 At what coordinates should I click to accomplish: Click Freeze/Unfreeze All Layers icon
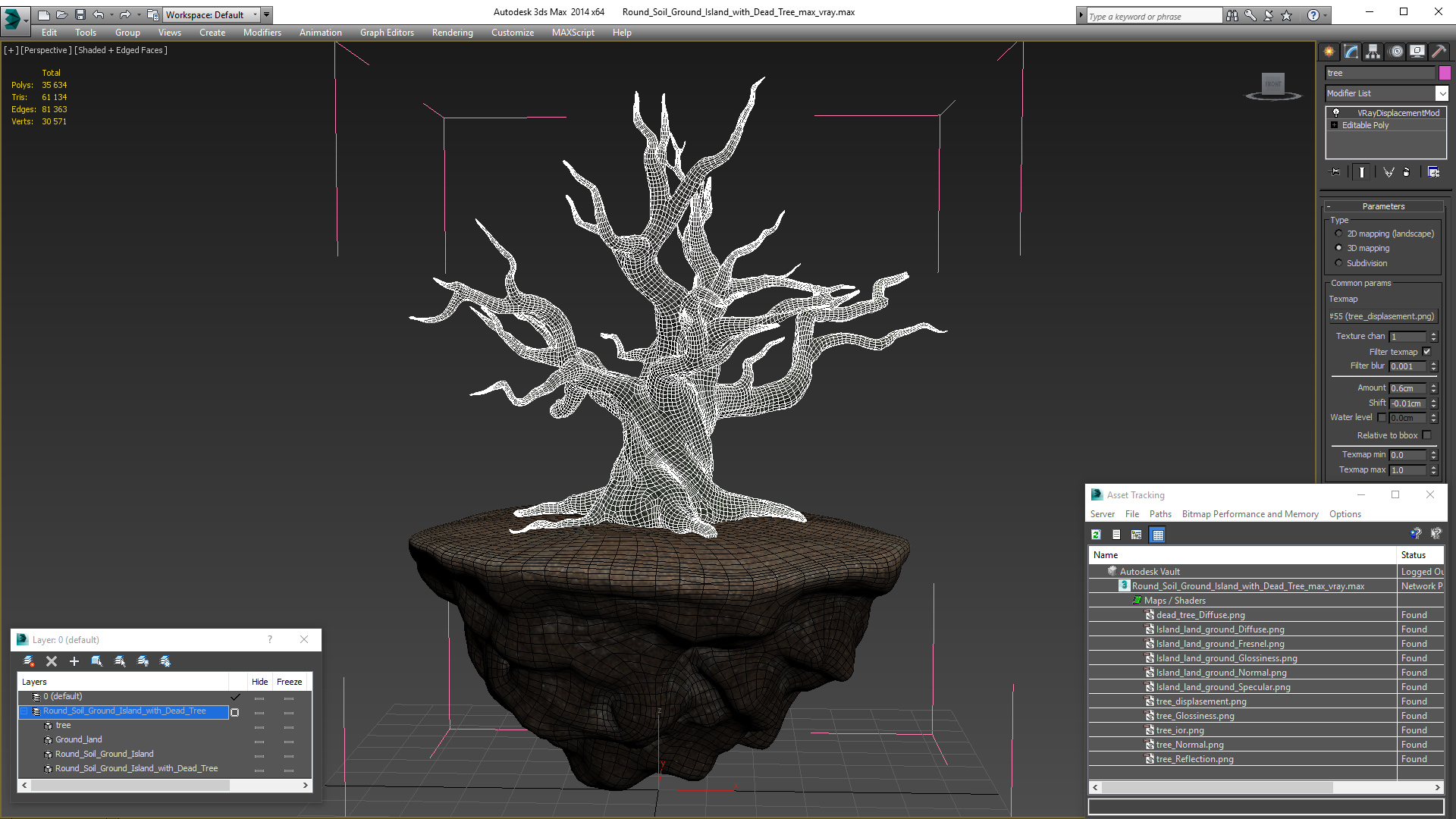(x=165, y=661)
